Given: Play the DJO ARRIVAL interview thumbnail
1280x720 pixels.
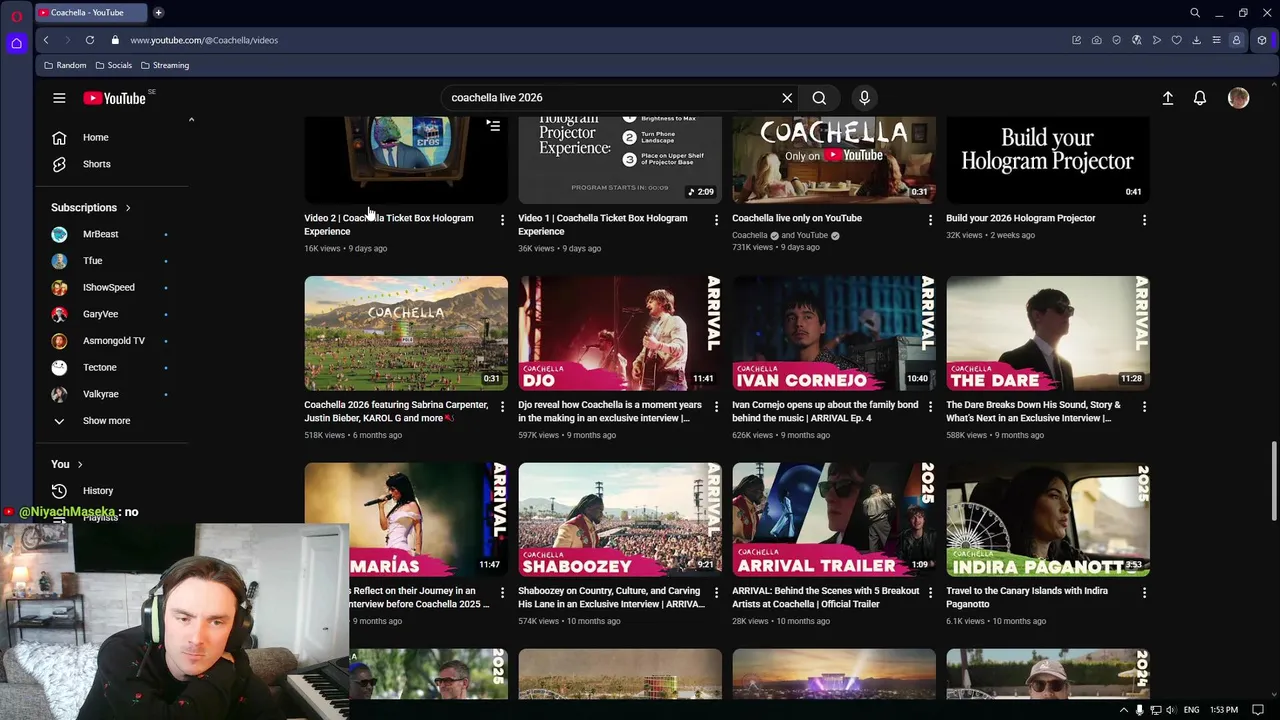Looking at the screenshot, I should tap(620, 333).
